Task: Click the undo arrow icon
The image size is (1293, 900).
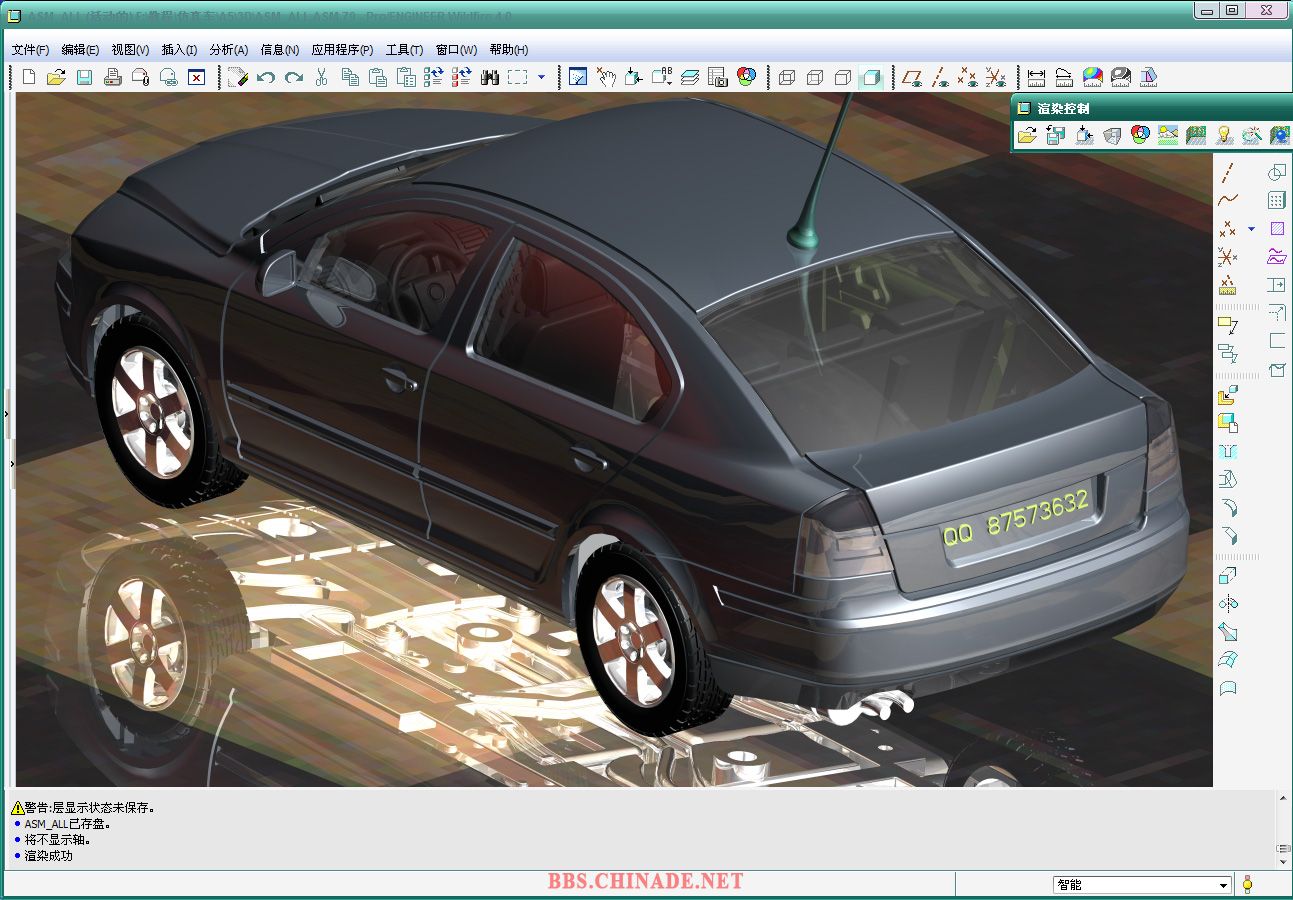Action: (x=266, y=77)
